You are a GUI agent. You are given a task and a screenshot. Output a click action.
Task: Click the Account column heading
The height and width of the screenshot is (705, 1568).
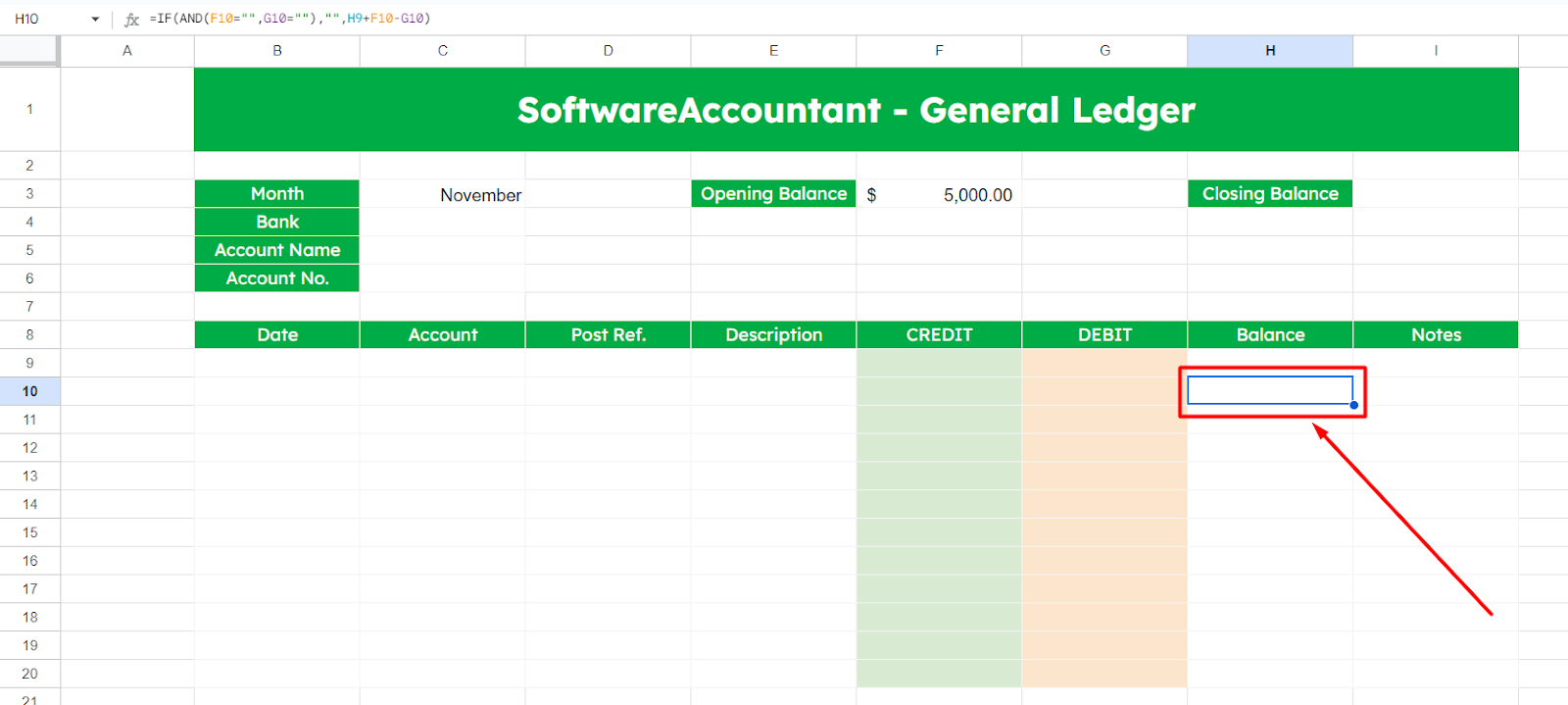443,334
